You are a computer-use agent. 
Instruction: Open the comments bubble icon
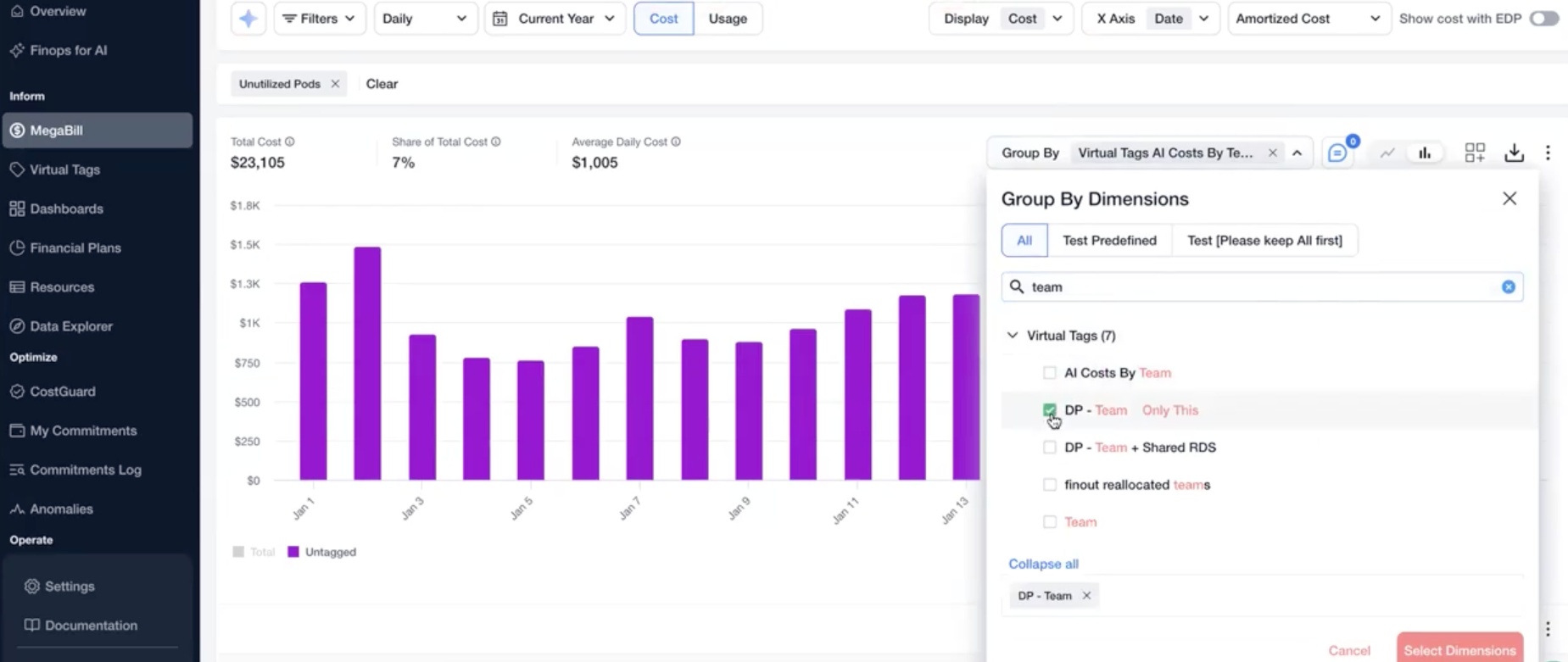tap(1337, 153)
